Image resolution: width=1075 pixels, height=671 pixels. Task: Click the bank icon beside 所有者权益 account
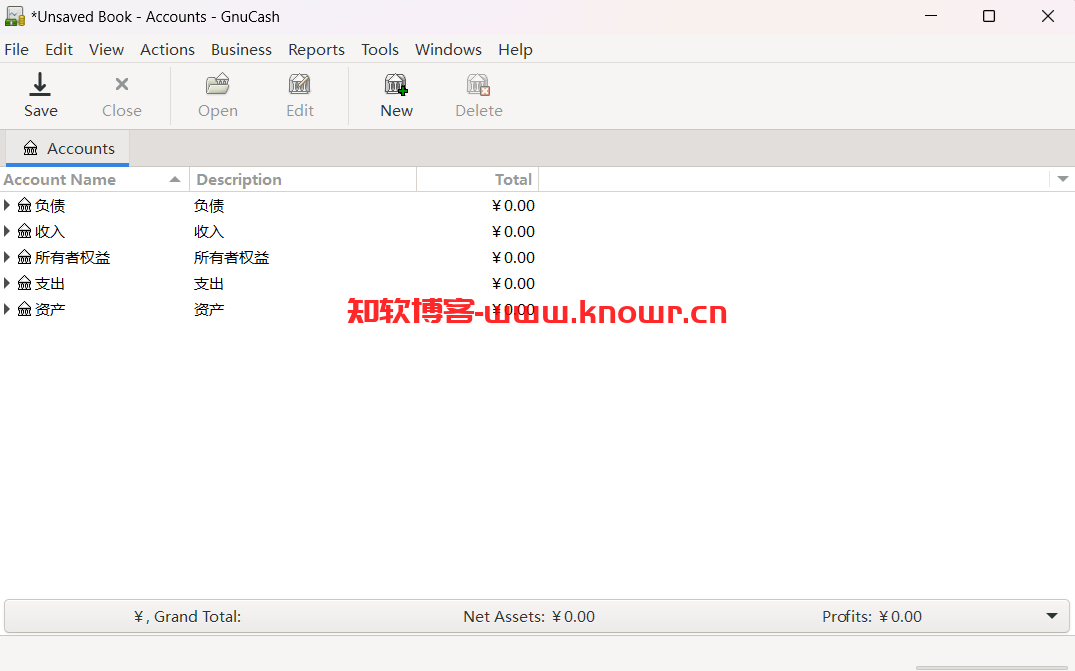point(25,257)
